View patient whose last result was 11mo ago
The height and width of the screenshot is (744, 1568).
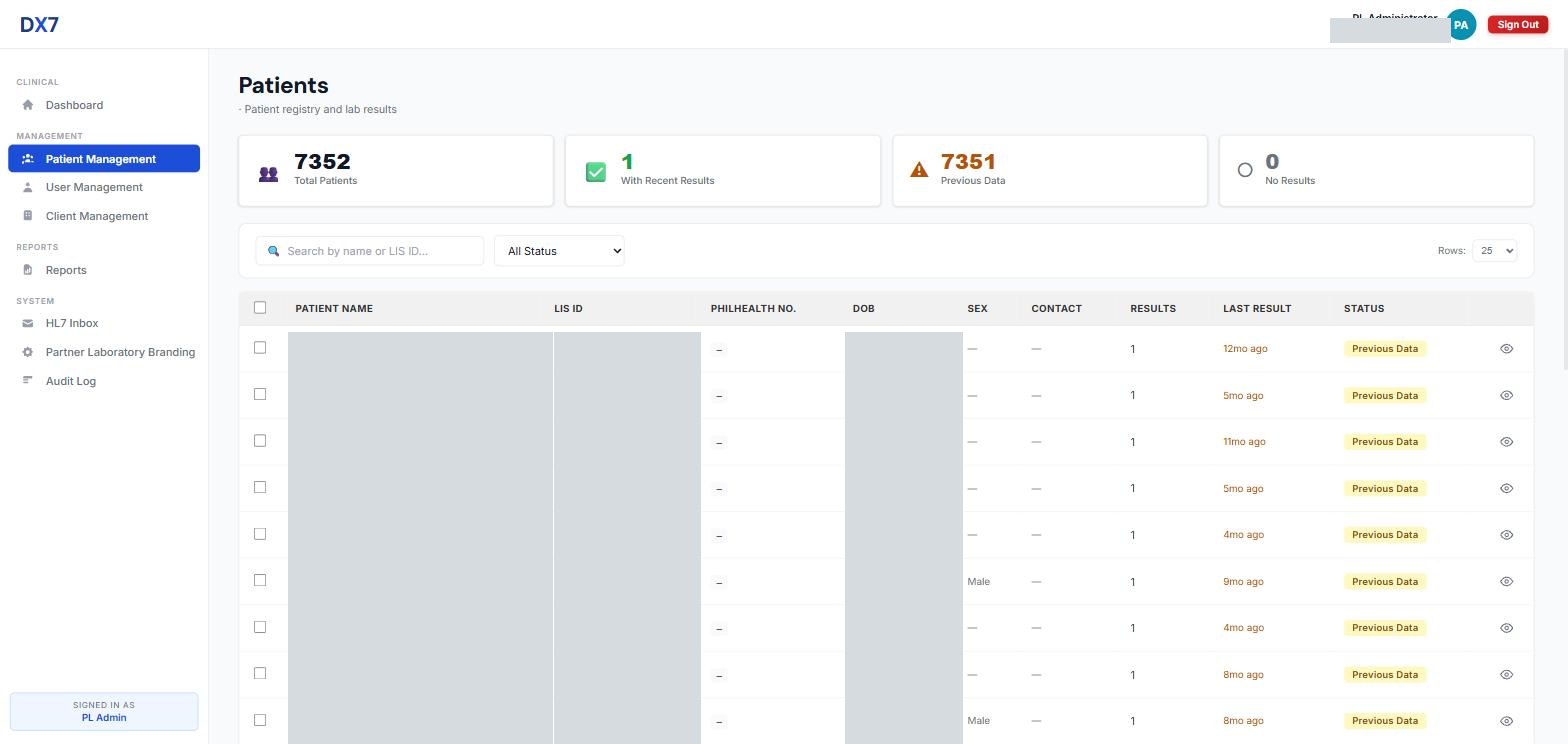point(1506,442)
